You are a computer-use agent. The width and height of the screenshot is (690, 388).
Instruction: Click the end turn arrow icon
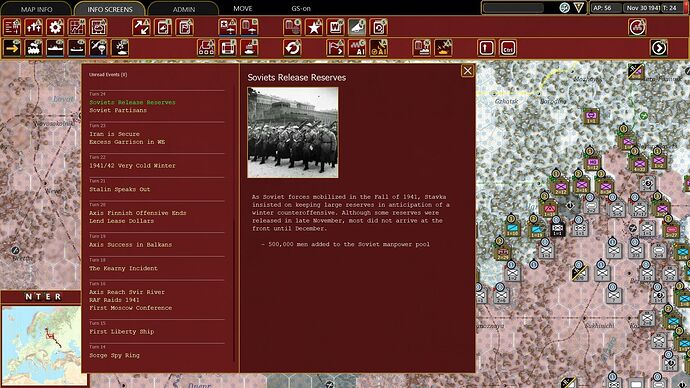pyautogui.click(x=659, y=48)
